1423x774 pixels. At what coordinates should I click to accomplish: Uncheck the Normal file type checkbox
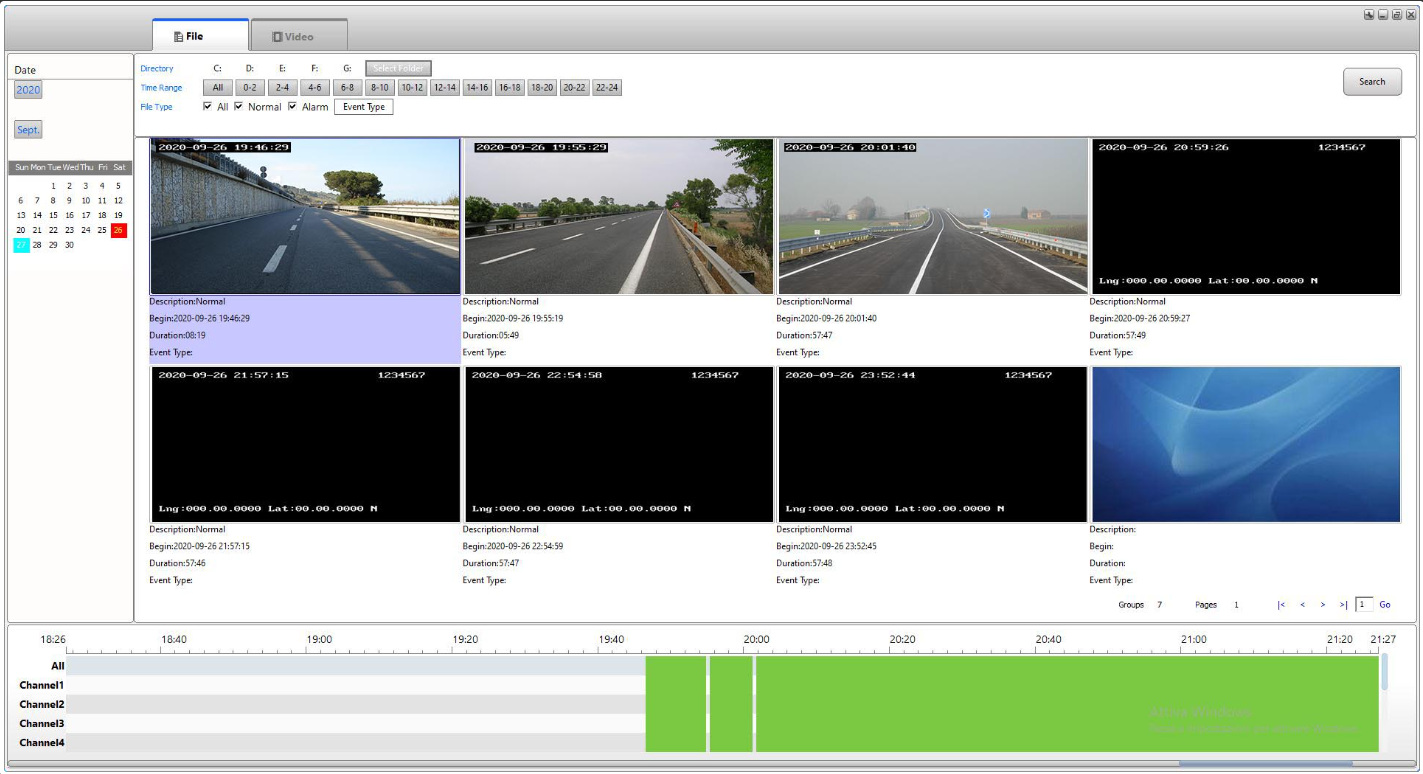click(239, 107)
